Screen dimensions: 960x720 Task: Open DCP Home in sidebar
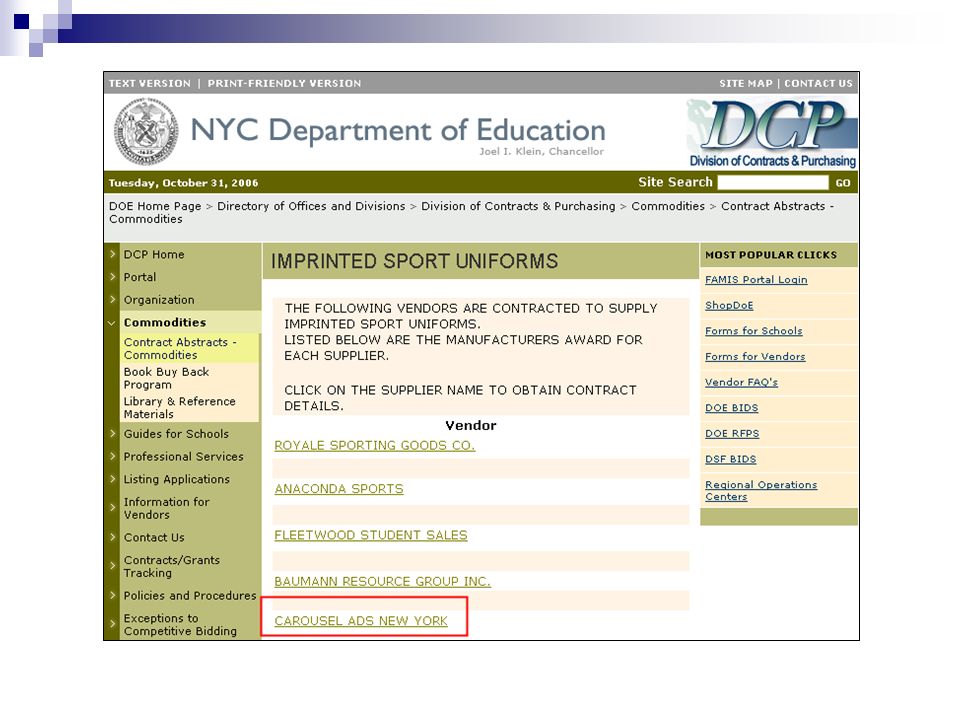click(x=154, y=254)
